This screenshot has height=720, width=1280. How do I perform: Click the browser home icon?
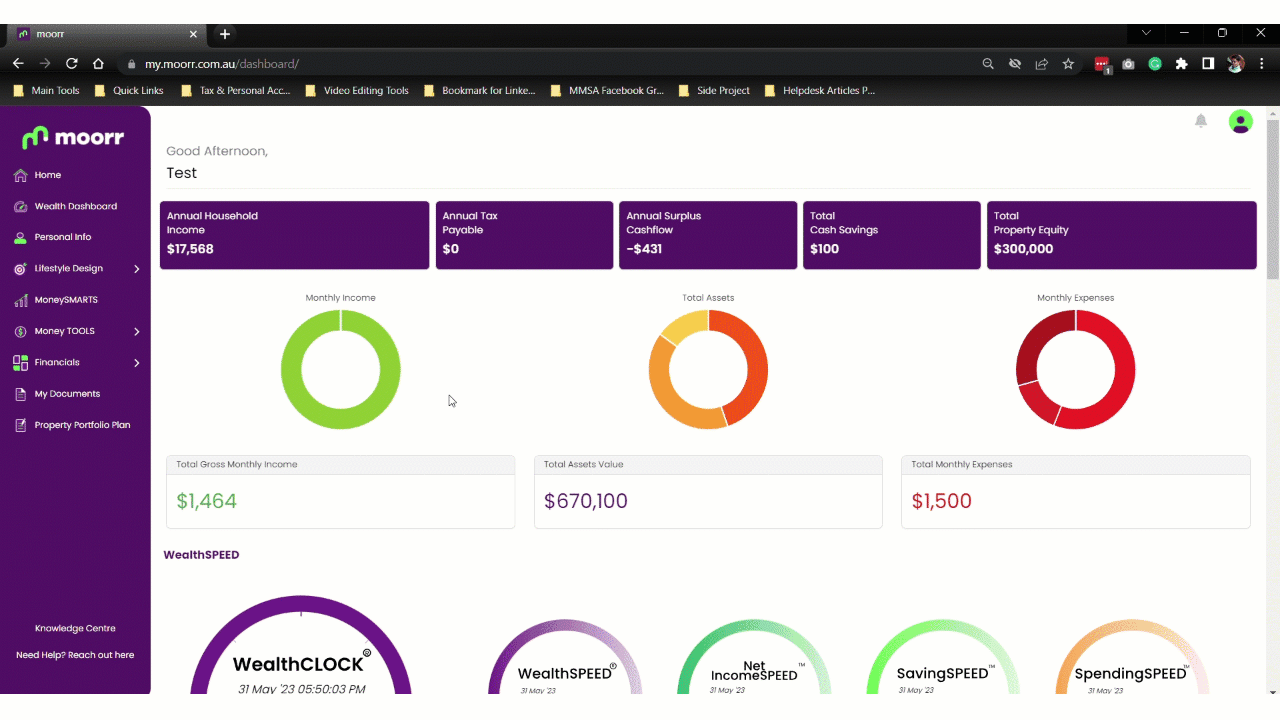coord(98,63)
